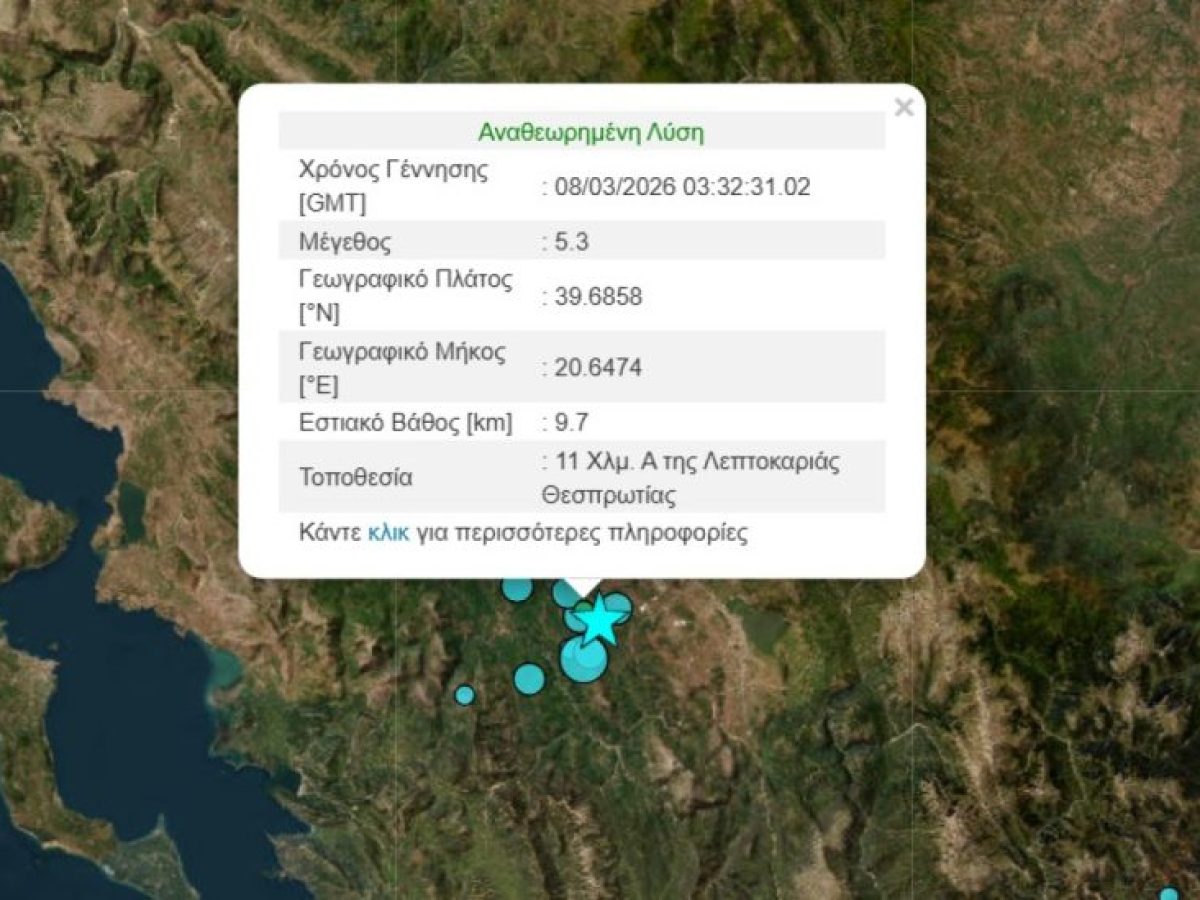1200x900 pixels.
Task: Click the largest cyan circle below the star
Action: (583, 660)
